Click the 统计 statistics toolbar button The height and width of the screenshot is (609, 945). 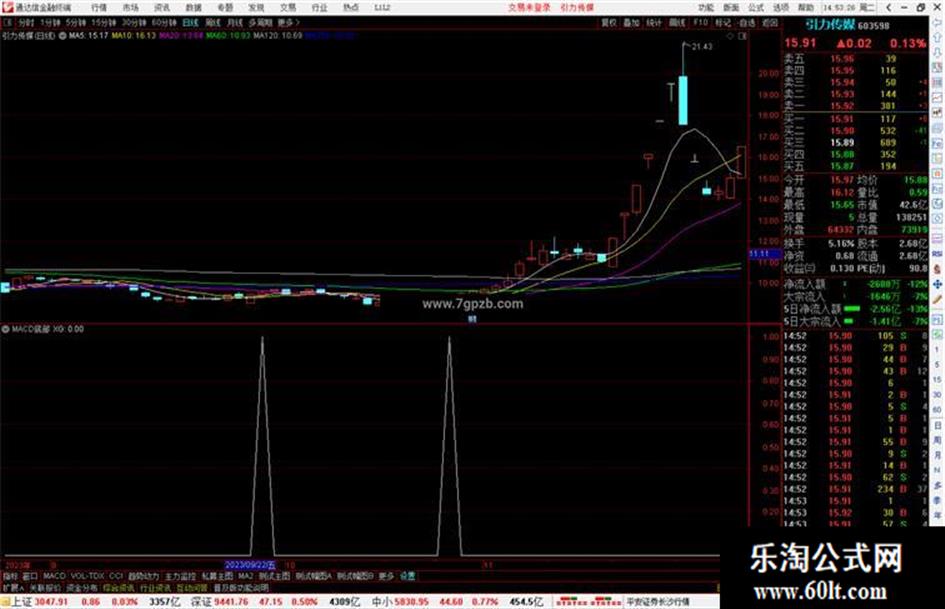[x=654, y=22]
